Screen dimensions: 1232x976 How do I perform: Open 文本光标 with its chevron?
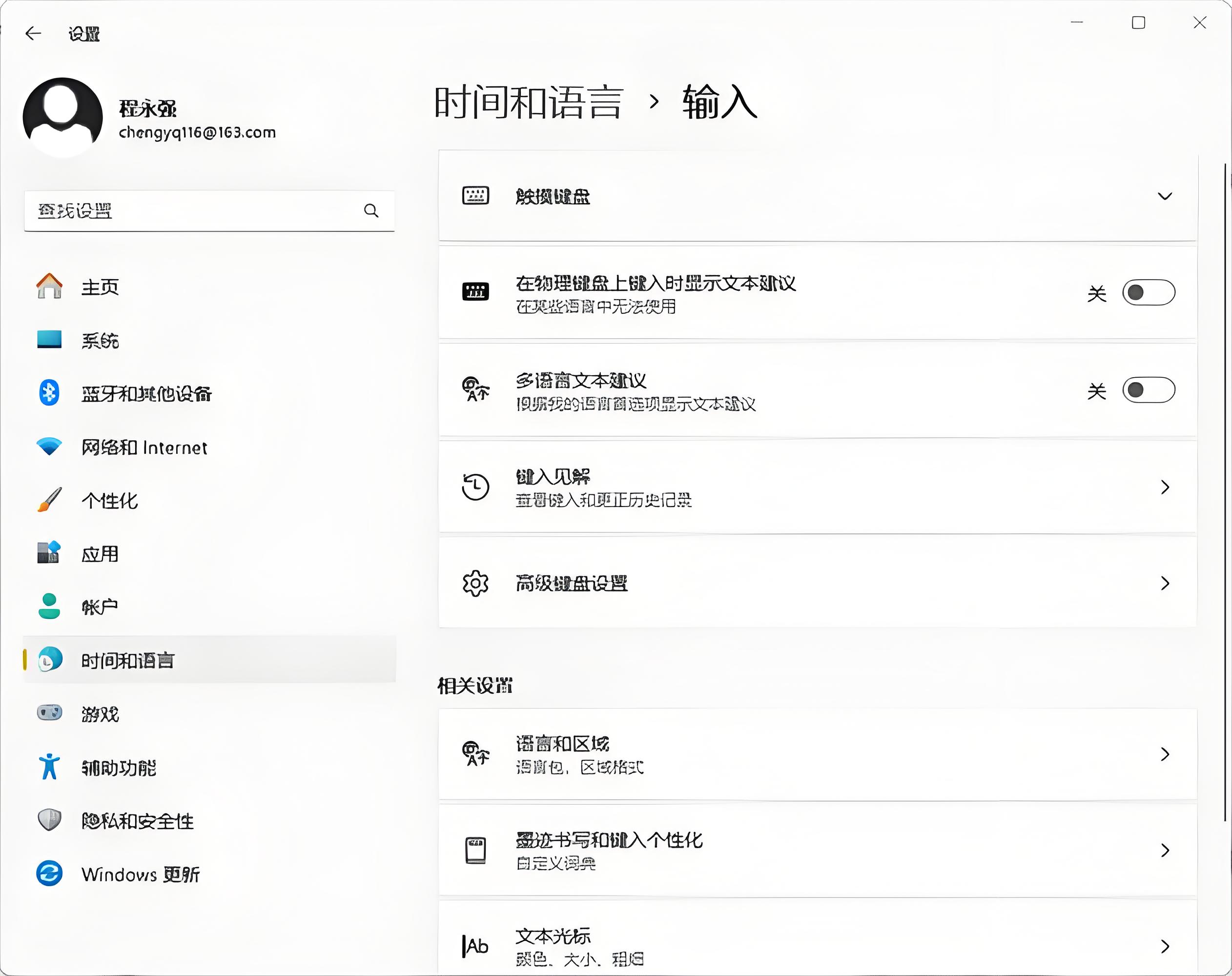click(1165, 946)
